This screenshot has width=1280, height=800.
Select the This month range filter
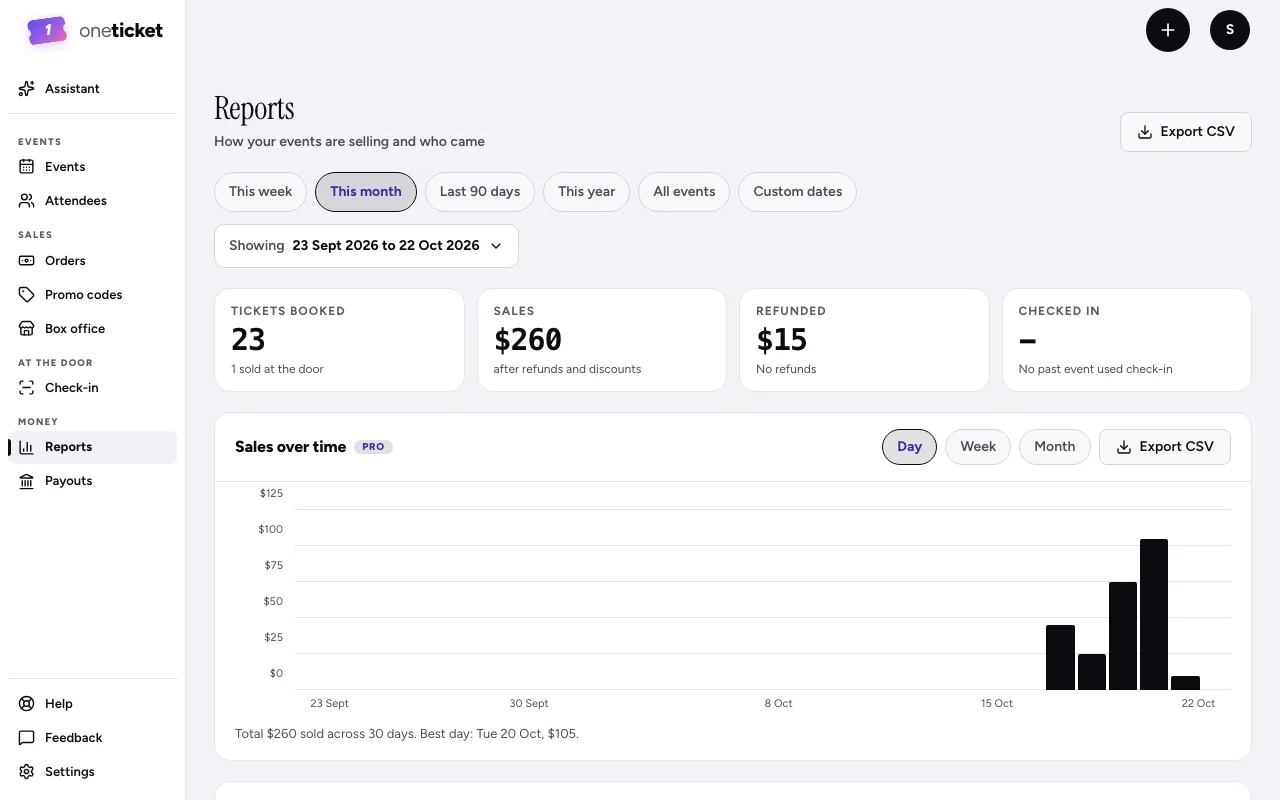(x=366, y=192)
